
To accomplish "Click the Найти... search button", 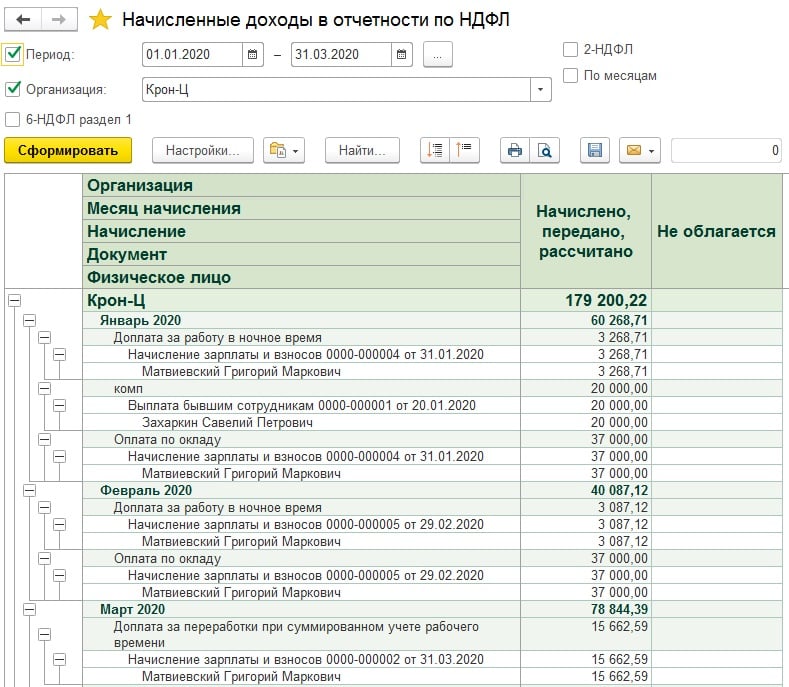I will coord(362,150).
